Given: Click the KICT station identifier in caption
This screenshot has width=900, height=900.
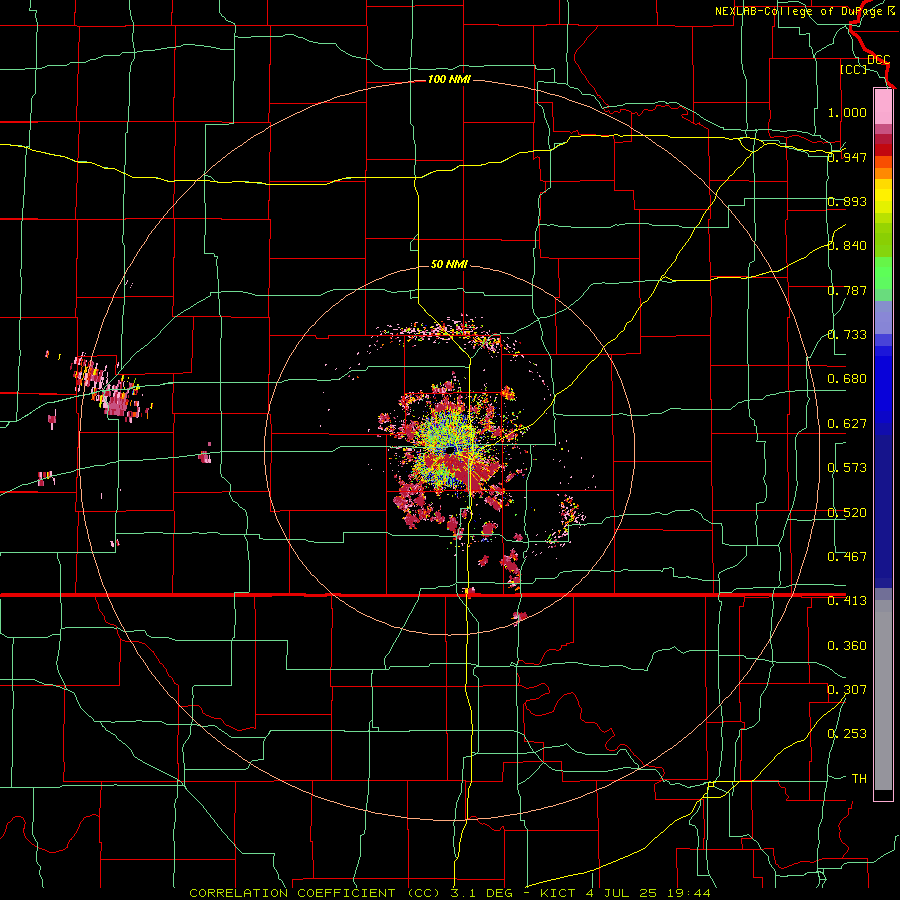Looking at the screenshot, I should [x=558, y=893].
